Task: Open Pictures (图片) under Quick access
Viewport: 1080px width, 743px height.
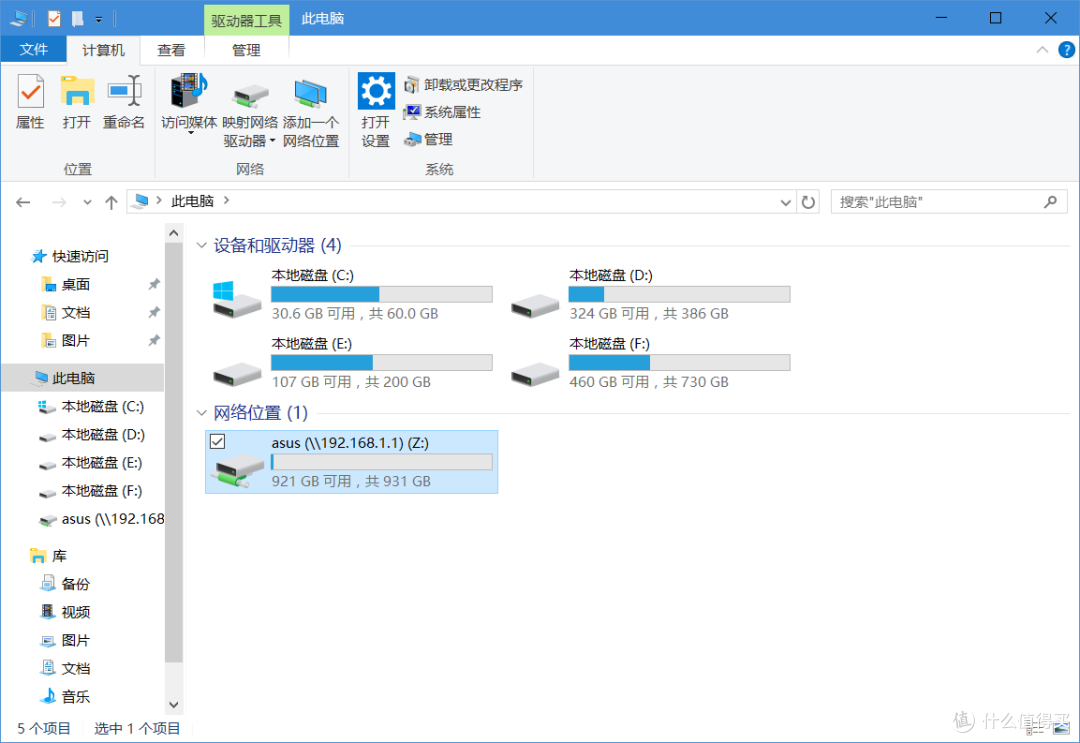Action: (x=65, y=341)
